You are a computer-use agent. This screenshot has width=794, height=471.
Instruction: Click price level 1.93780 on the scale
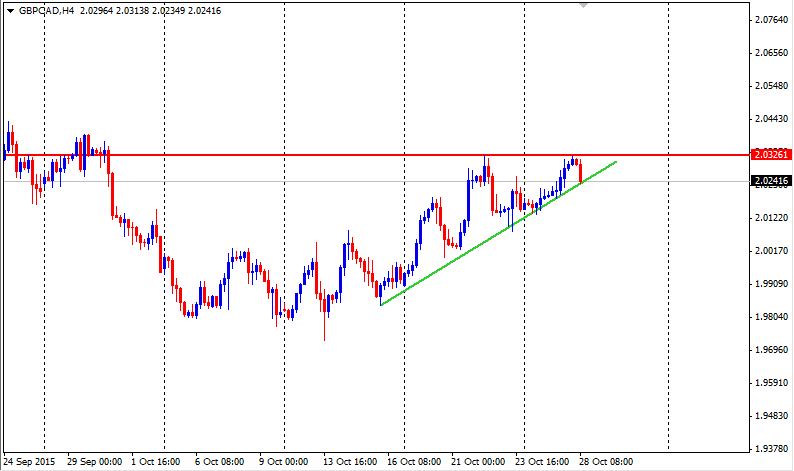click(x=771, y=449)
